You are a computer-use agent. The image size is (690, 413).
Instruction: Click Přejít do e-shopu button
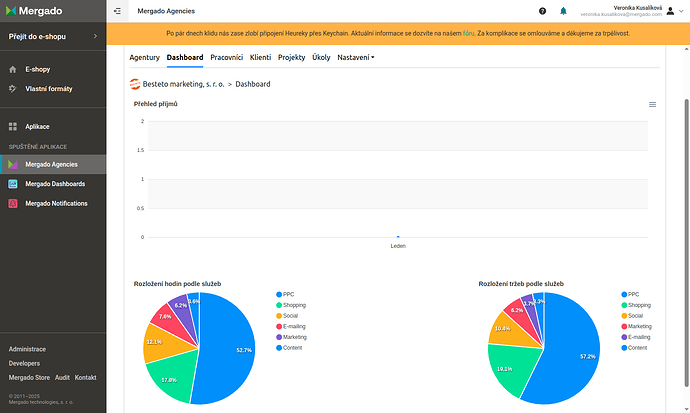[53, 37]
